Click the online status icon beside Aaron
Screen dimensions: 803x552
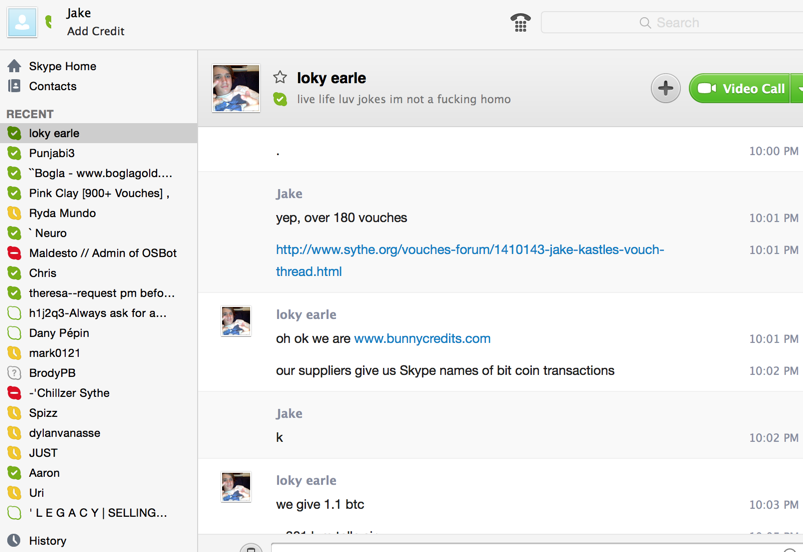point(14,473)
